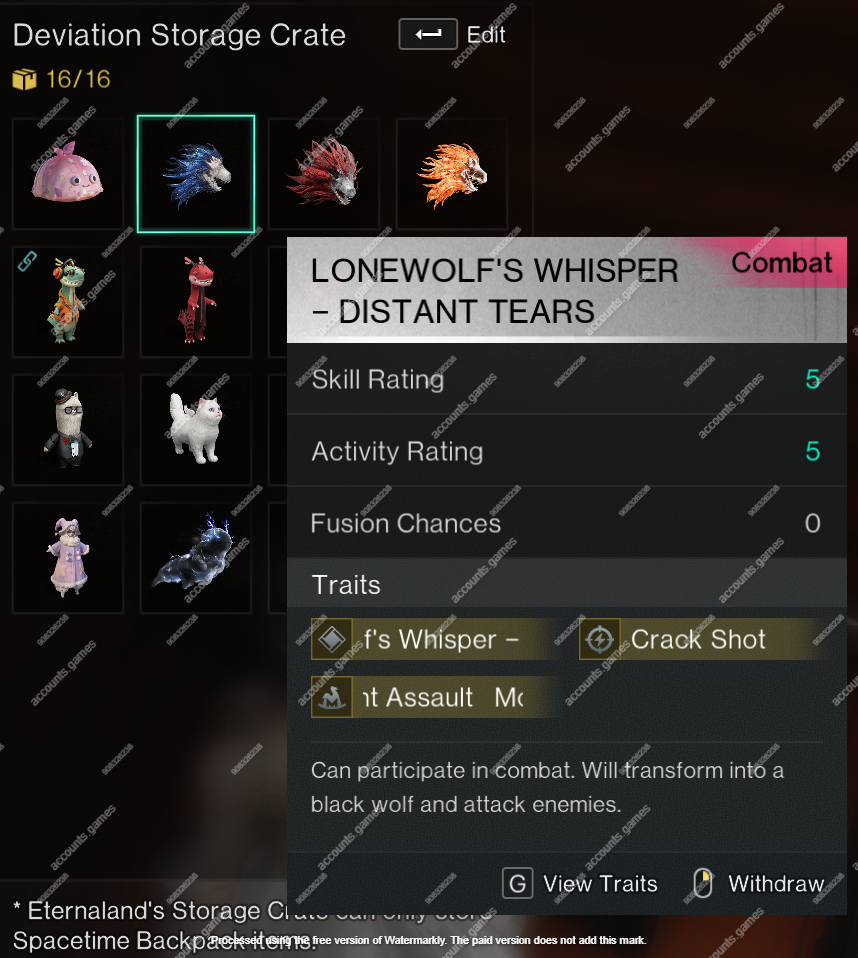
Task: Select the red dragon figure deviation
Action: pyautogui.click(x=196, y=302)
